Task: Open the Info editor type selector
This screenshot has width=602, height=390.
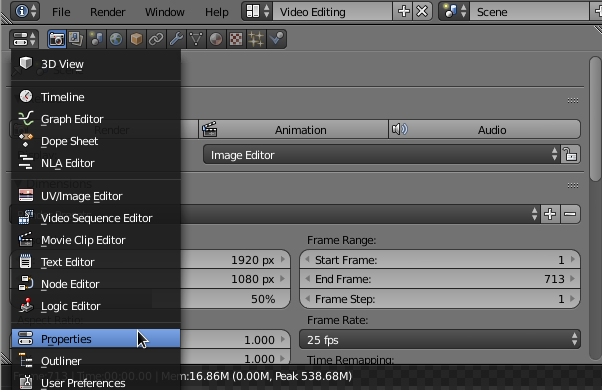Action: point(25,12)
